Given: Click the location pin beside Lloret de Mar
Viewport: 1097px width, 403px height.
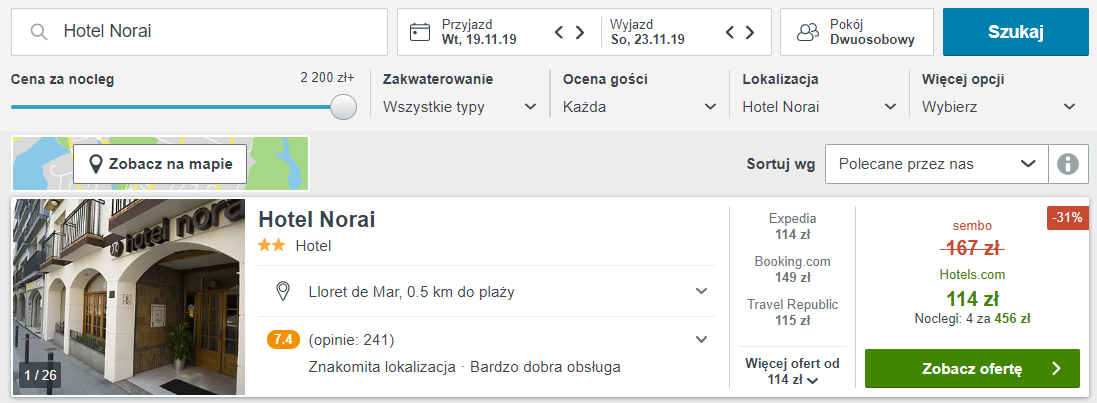Looking at the screenshot, I should pos(283,291).
